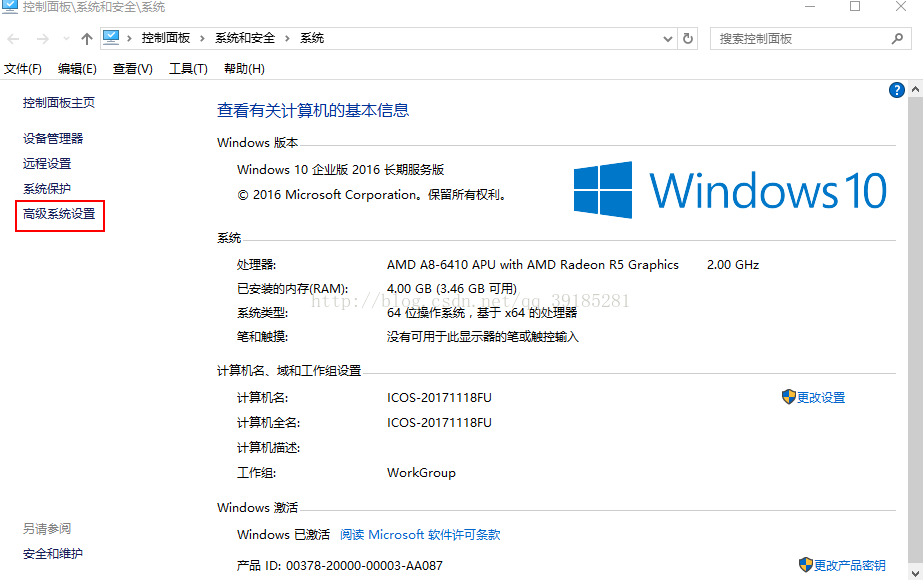Select 控制面板 breadcrumb segment
Screen dimensions: 923x580
[165, 38]
